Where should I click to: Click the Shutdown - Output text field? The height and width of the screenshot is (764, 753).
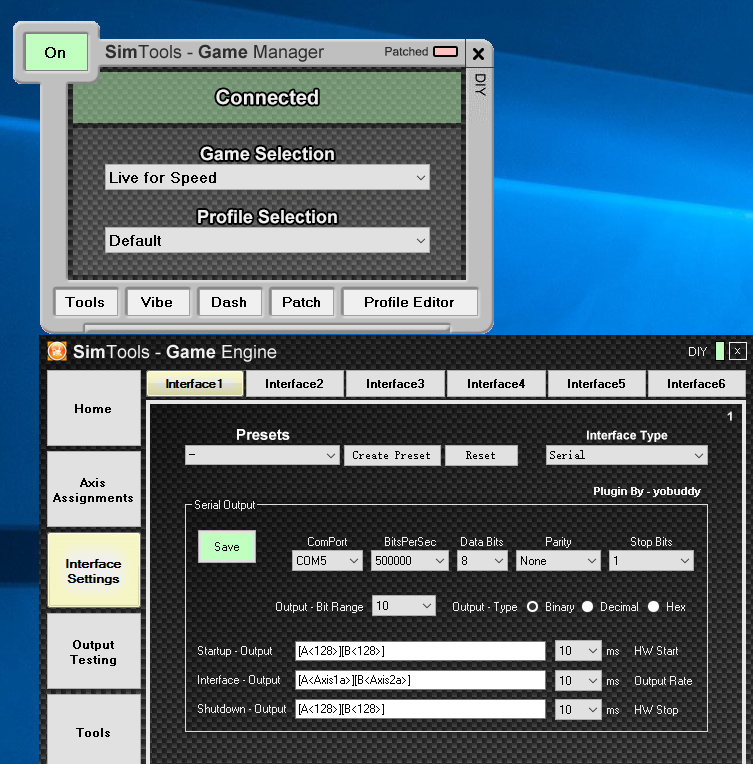point(420,709)
